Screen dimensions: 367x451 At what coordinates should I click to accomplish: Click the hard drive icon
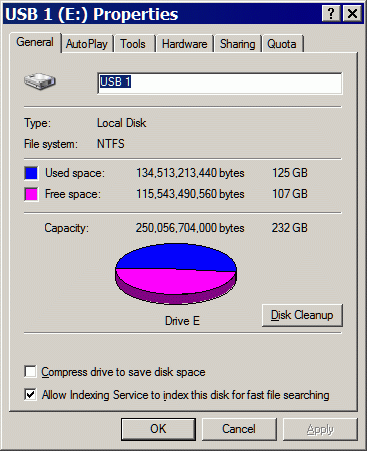click(40, 81)
